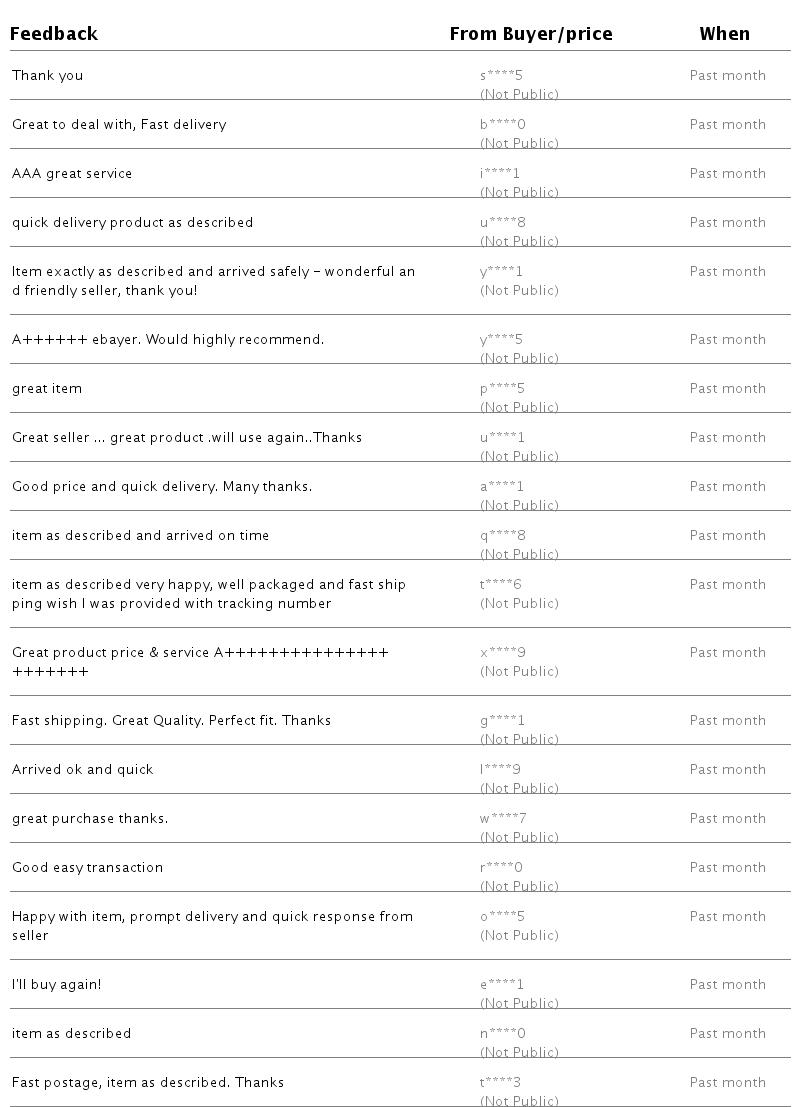This screenshot has height=1107, width=800.
Task: Click the When column header
Action: (724, 34)
